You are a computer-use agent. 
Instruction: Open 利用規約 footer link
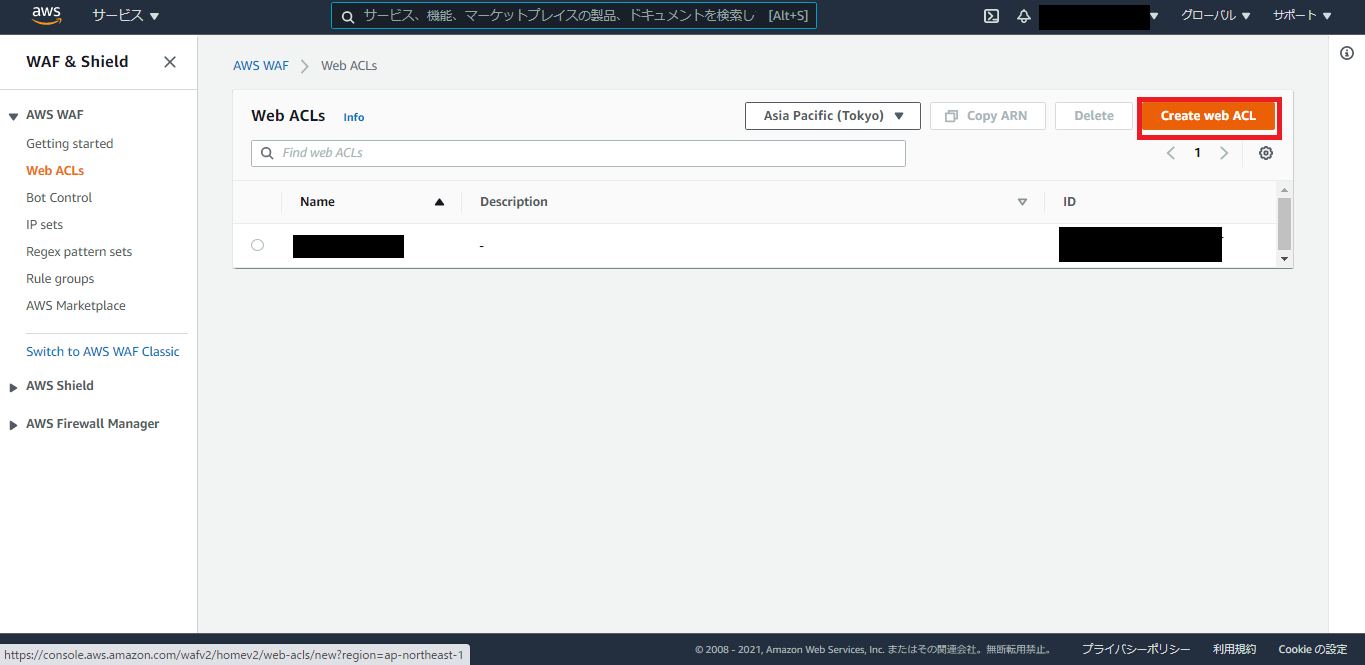click(1234, 650)
